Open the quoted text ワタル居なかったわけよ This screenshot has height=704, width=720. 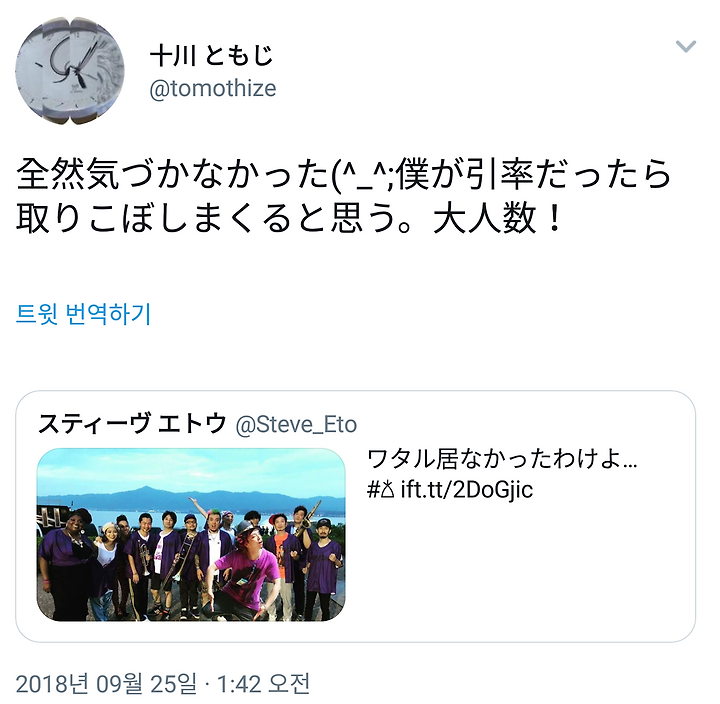(x=502, y=459)
